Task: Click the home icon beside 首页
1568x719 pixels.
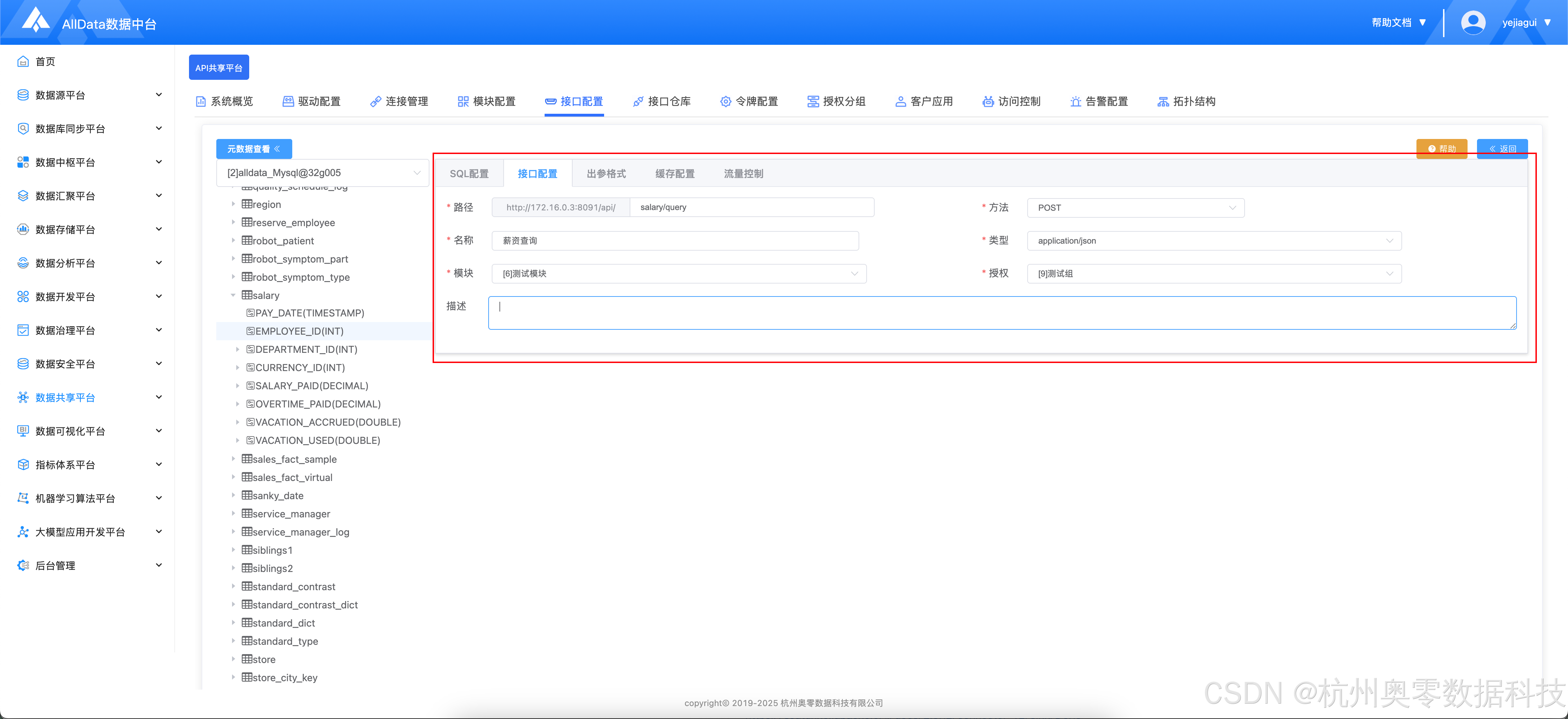Action: click(x=23, y=62)
